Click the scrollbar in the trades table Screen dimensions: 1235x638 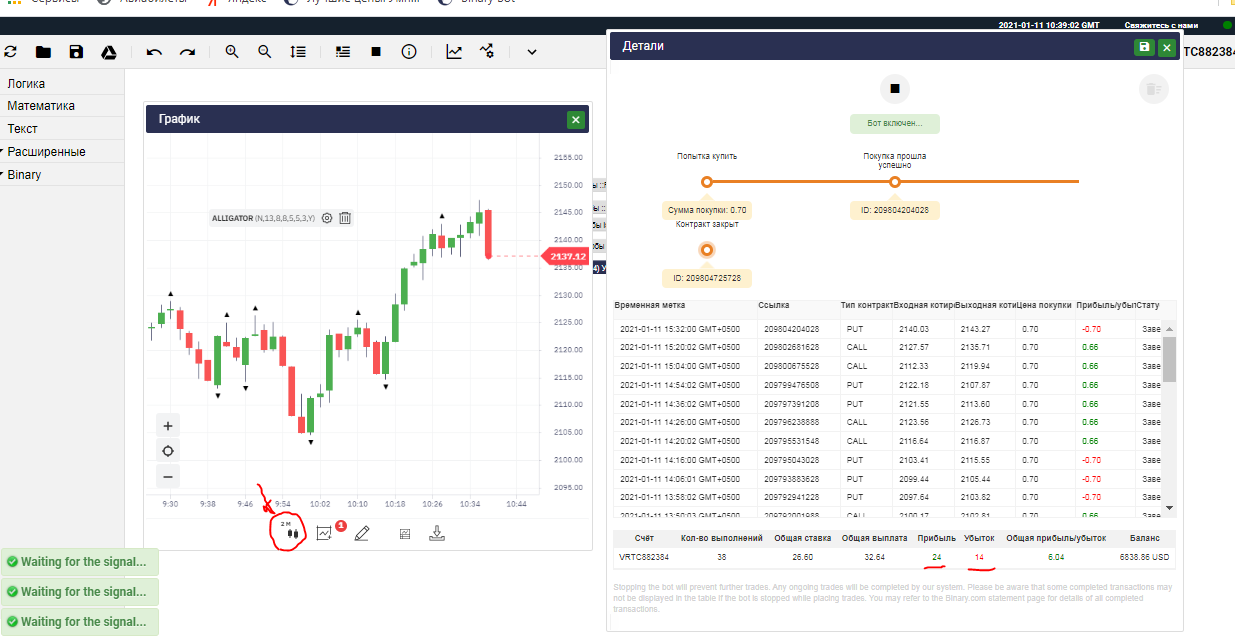(x=1169, y=359)
